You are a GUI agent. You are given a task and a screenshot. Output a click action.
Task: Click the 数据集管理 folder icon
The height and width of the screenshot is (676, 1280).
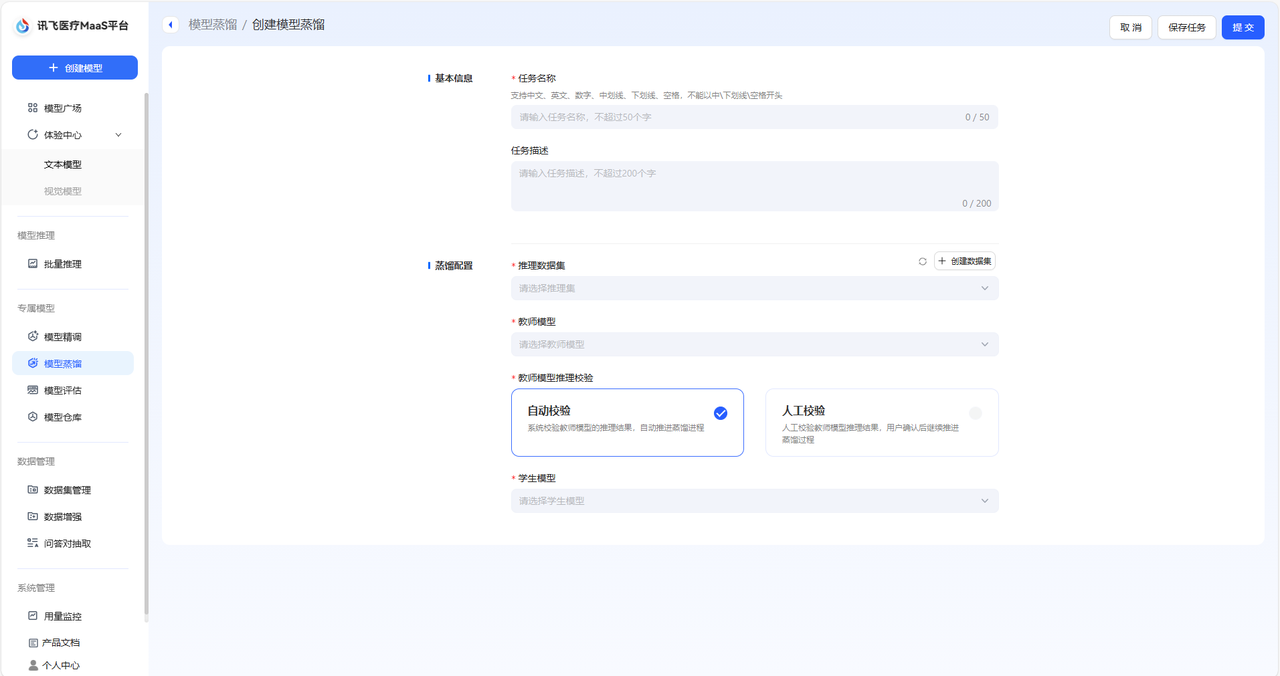33,490
